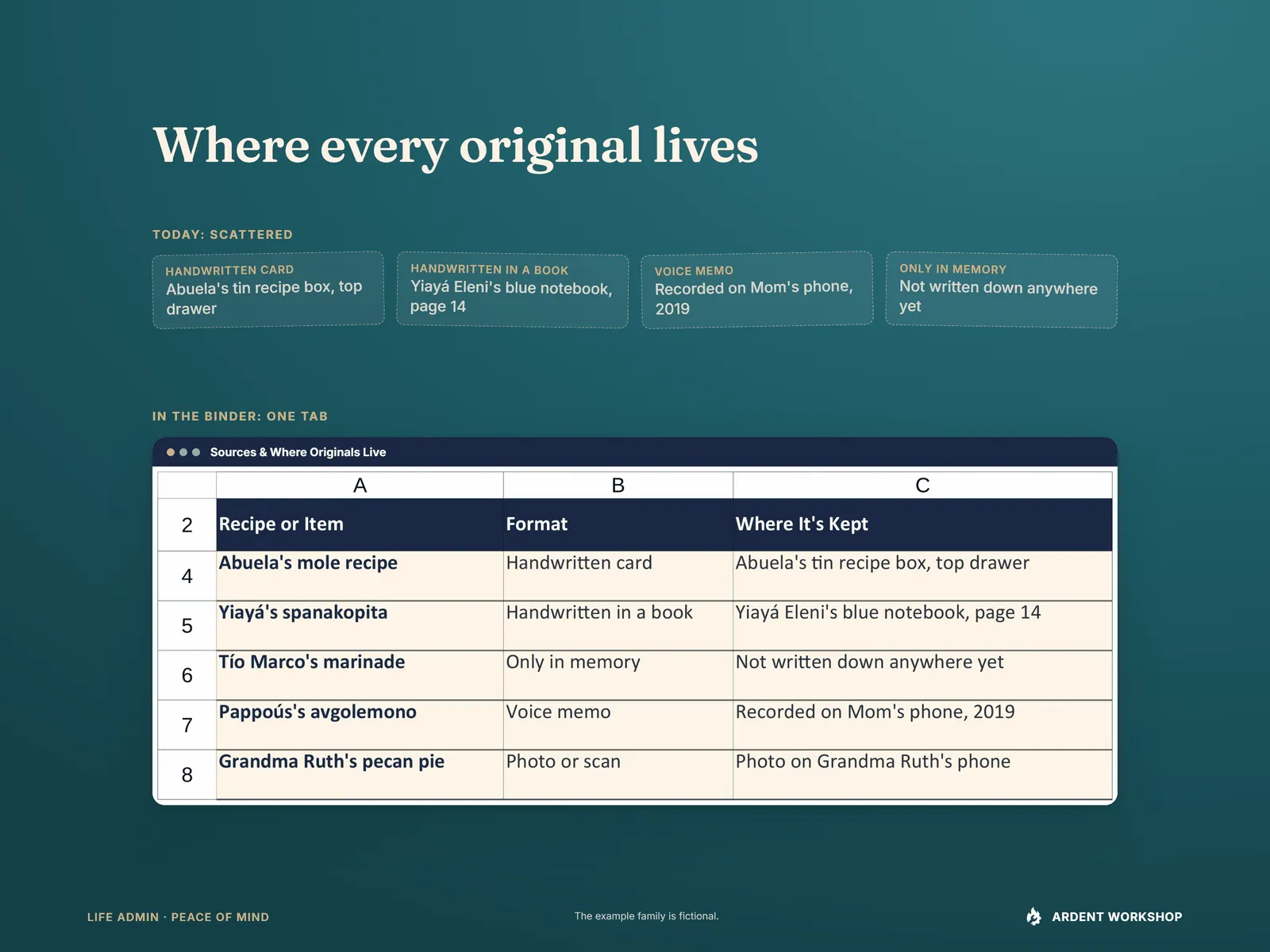1270x952 pixels.
Task: Click the 'ARDENT WORKSHOP' brand name text
Action: (x=1117, y=917)
